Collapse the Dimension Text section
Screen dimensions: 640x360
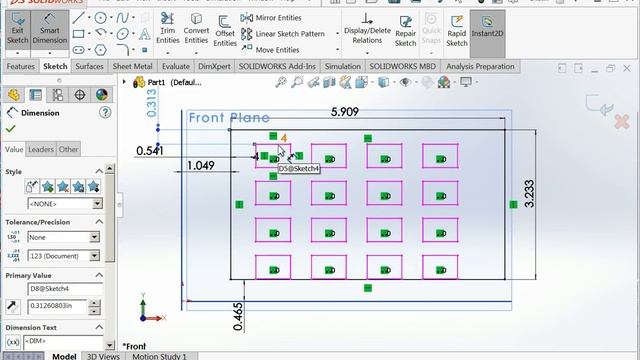(x=99, y=327)
